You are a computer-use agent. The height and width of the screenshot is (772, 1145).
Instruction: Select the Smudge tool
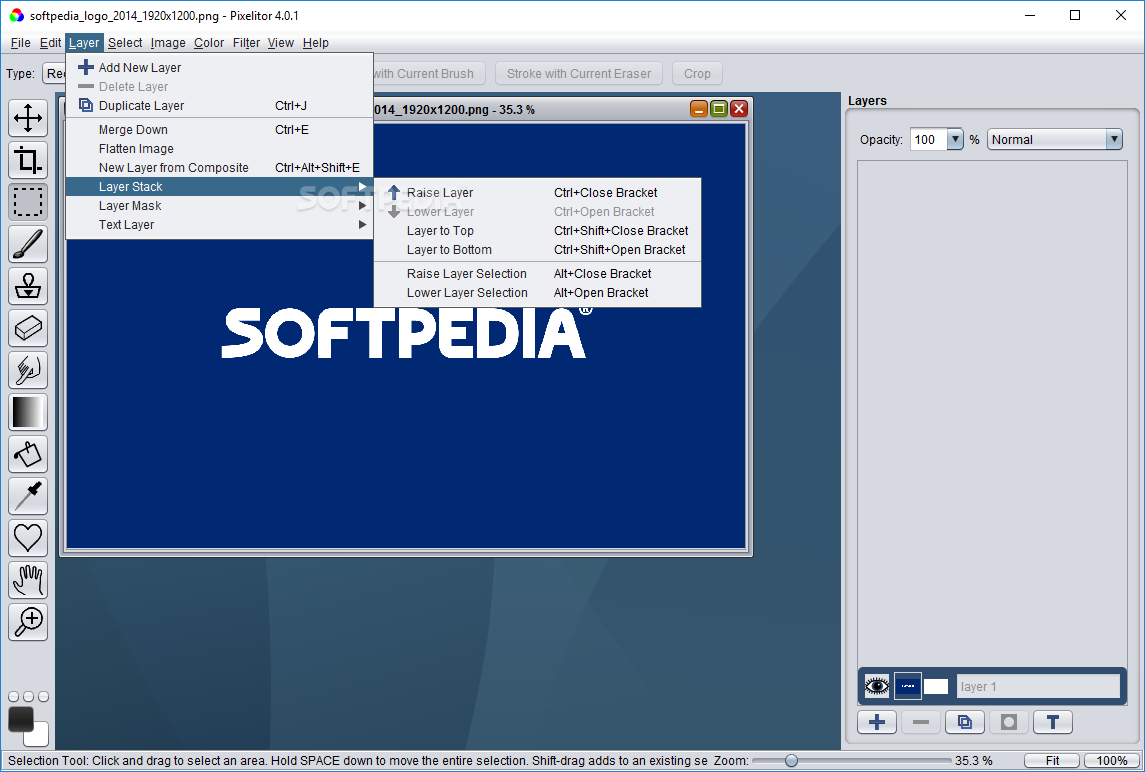click(x=28, y=370)
